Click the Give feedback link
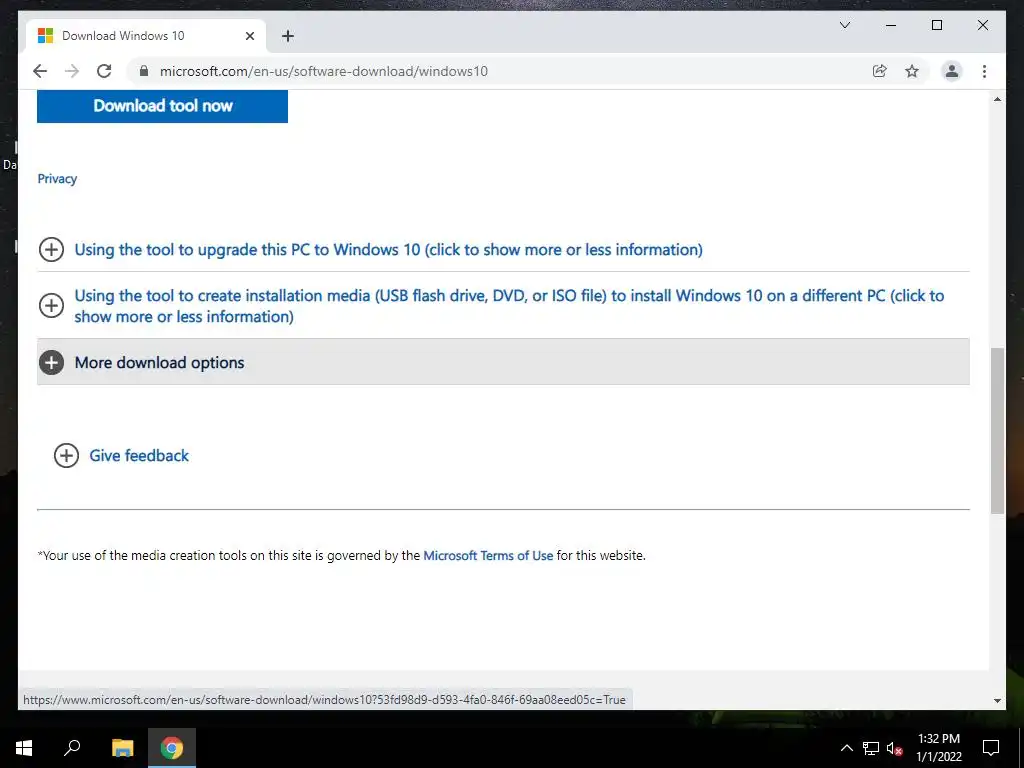1024x768 pixels. click(139, 456)
